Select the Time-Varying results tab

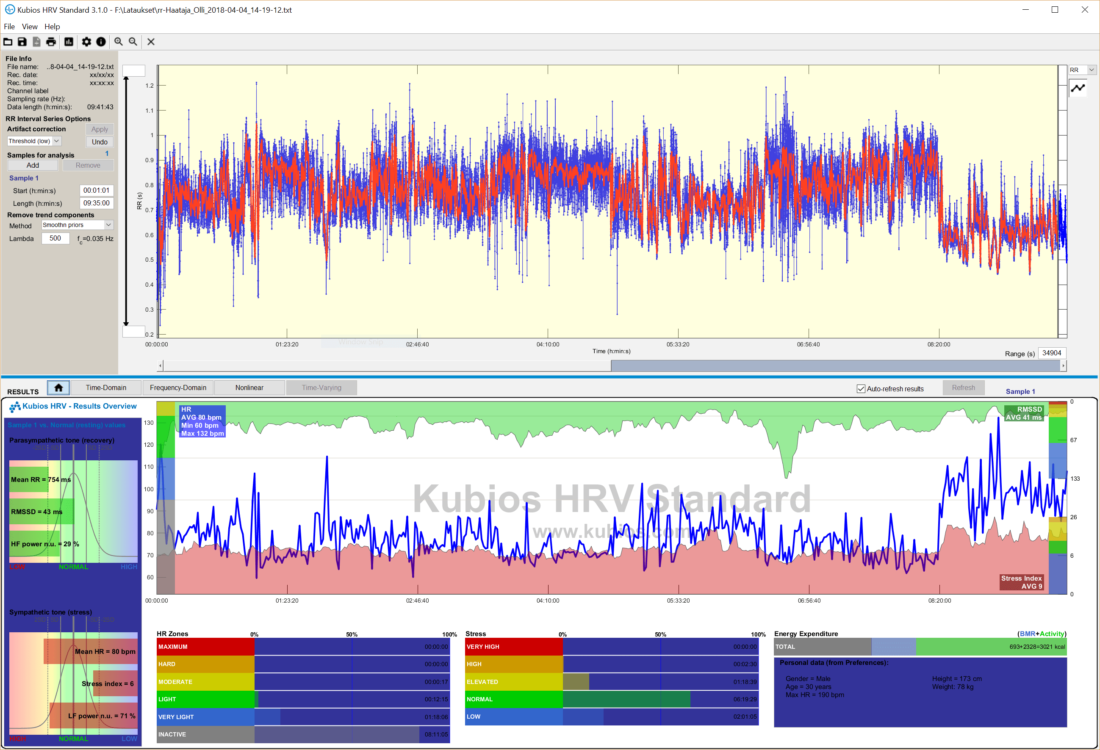321,387
